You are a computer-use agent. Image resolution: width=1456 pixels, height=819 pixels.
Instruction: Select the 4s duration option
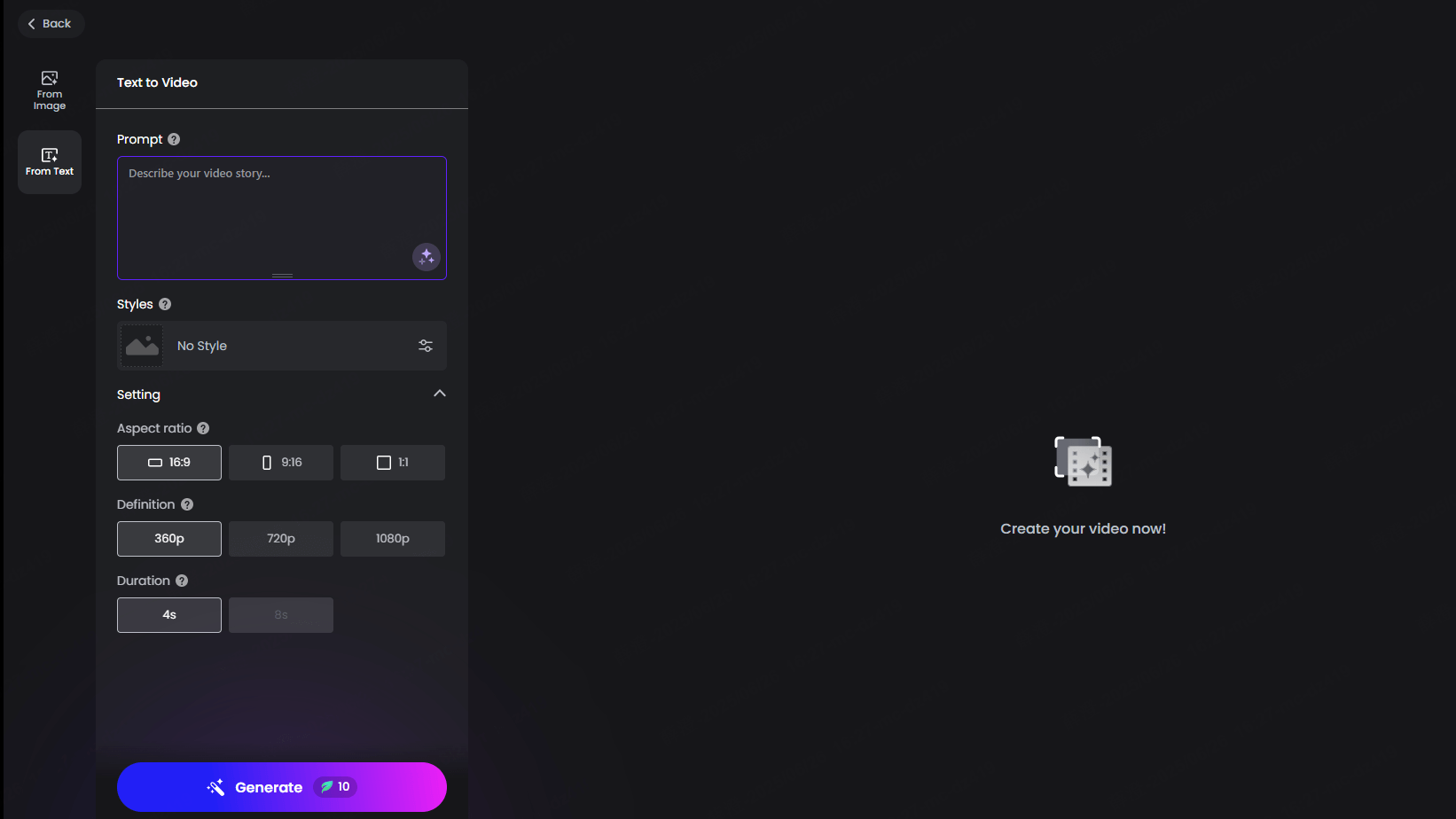pos(169,615)
